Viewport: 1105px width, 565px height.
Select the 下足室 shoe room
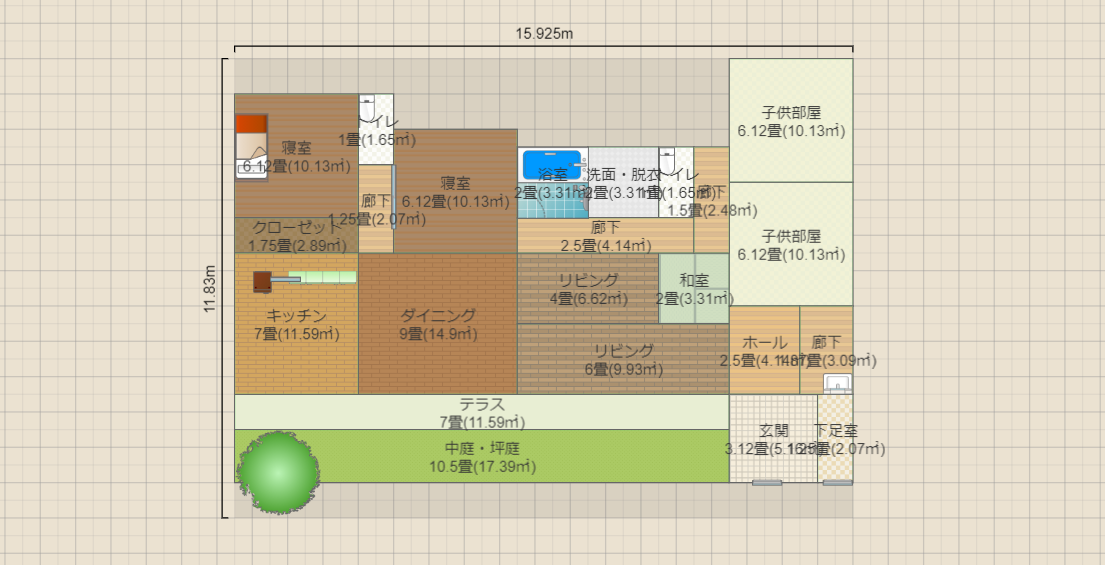click(x=835, y=438)
